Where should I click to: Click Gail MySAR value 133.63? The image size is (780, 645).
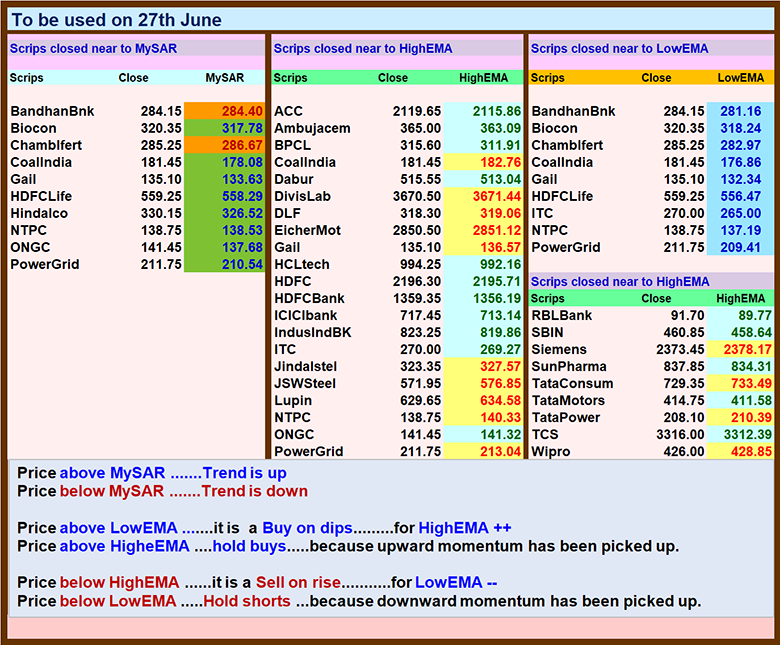242,179
